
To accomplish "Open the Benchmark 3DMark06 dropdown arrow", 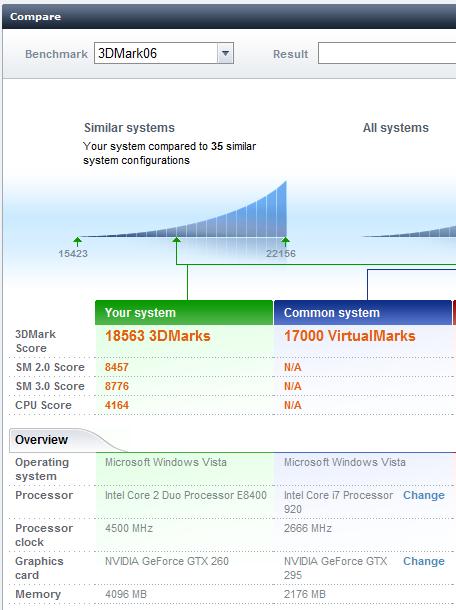I will [225, 53].
